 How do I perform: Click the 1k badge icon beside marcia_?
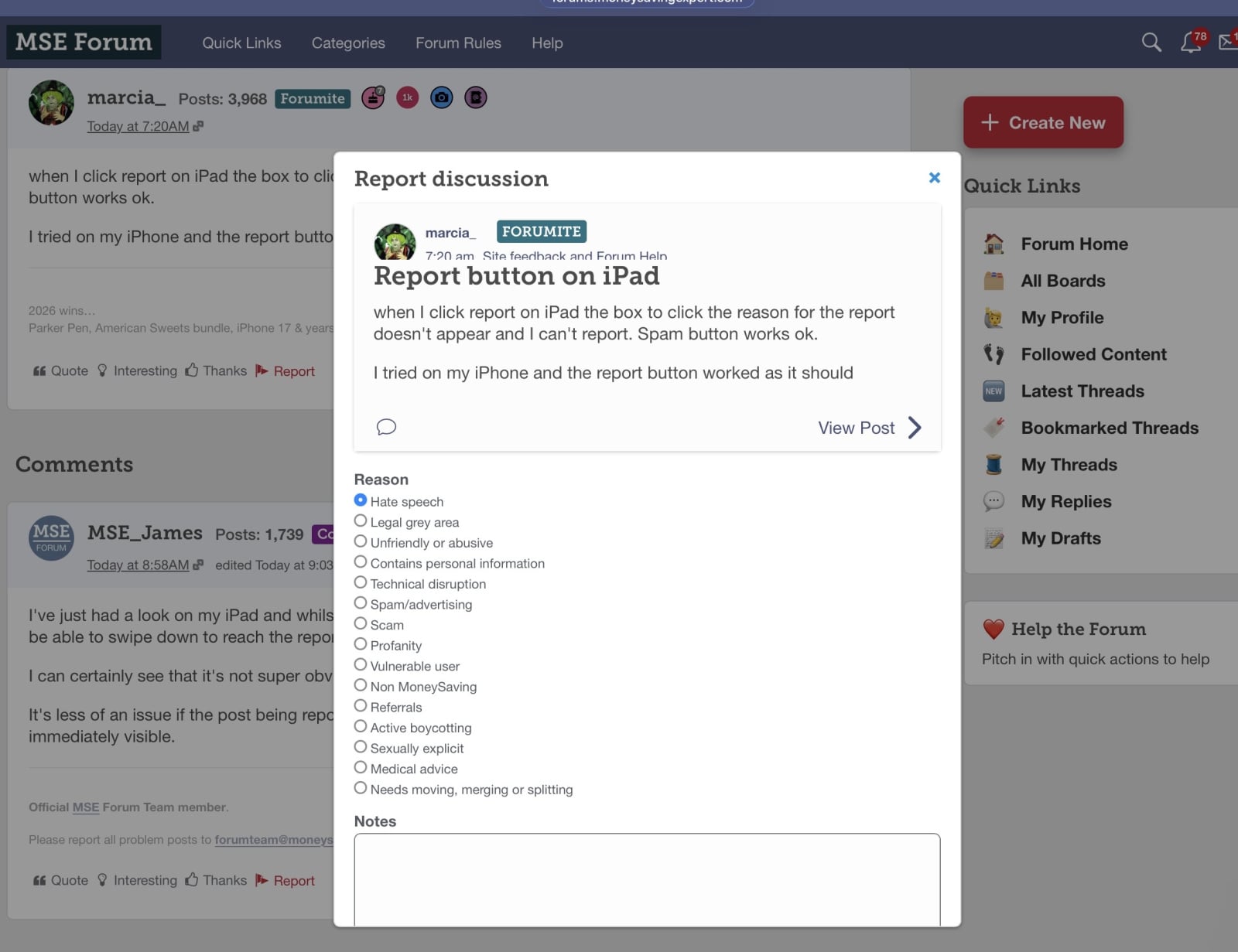pos(407,97)
